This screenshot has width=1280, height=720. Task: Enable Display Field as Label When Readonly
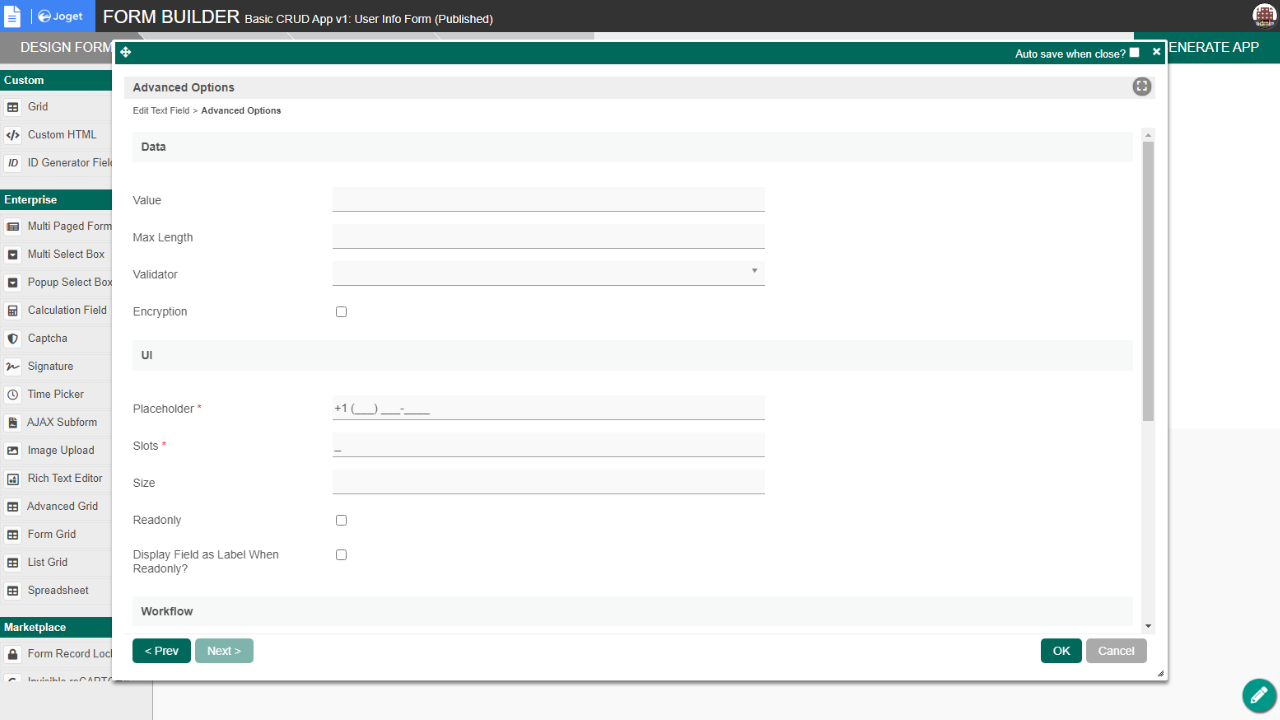click(x=341, y=555)
